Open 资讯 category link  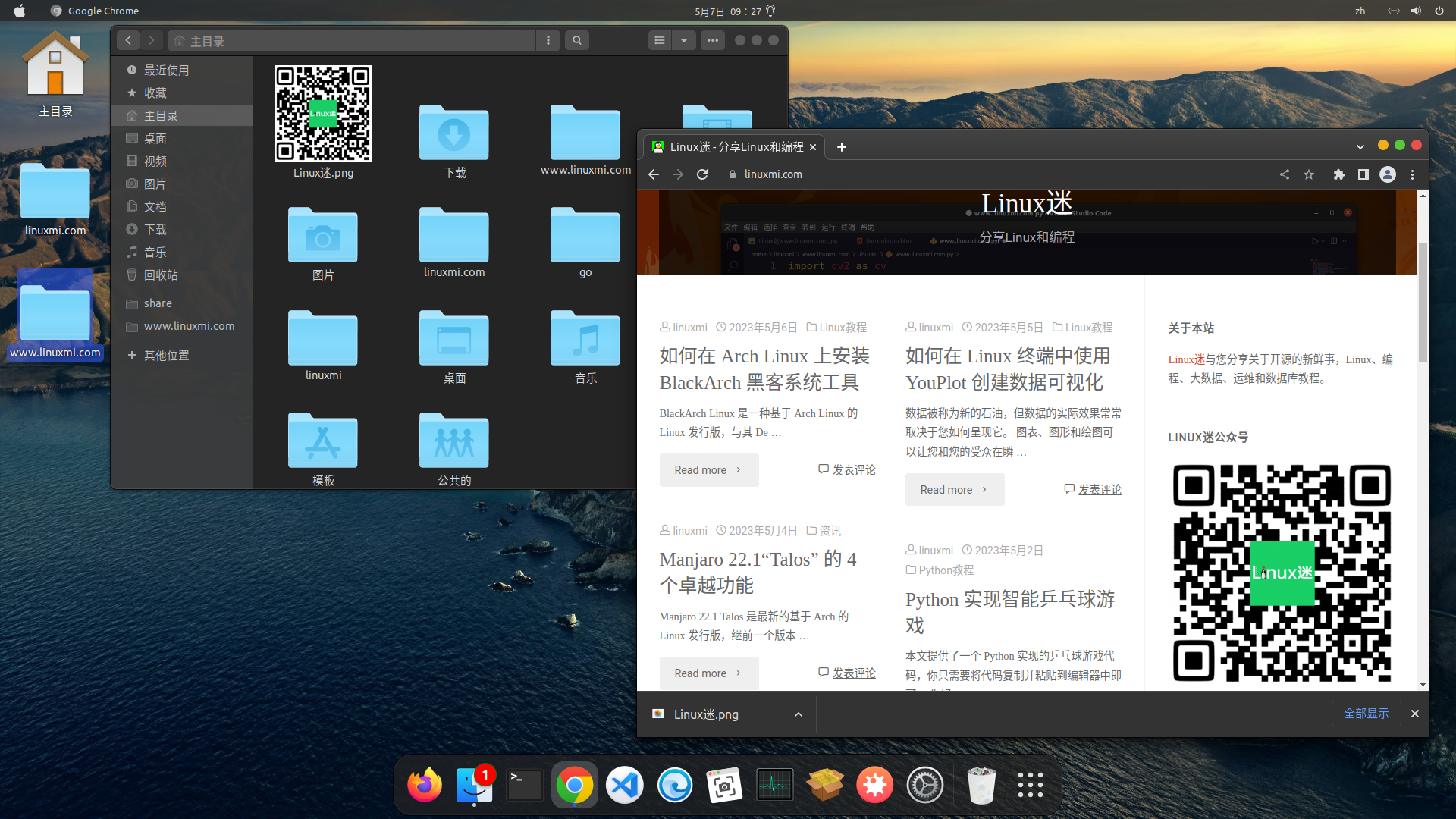(830, 531)
